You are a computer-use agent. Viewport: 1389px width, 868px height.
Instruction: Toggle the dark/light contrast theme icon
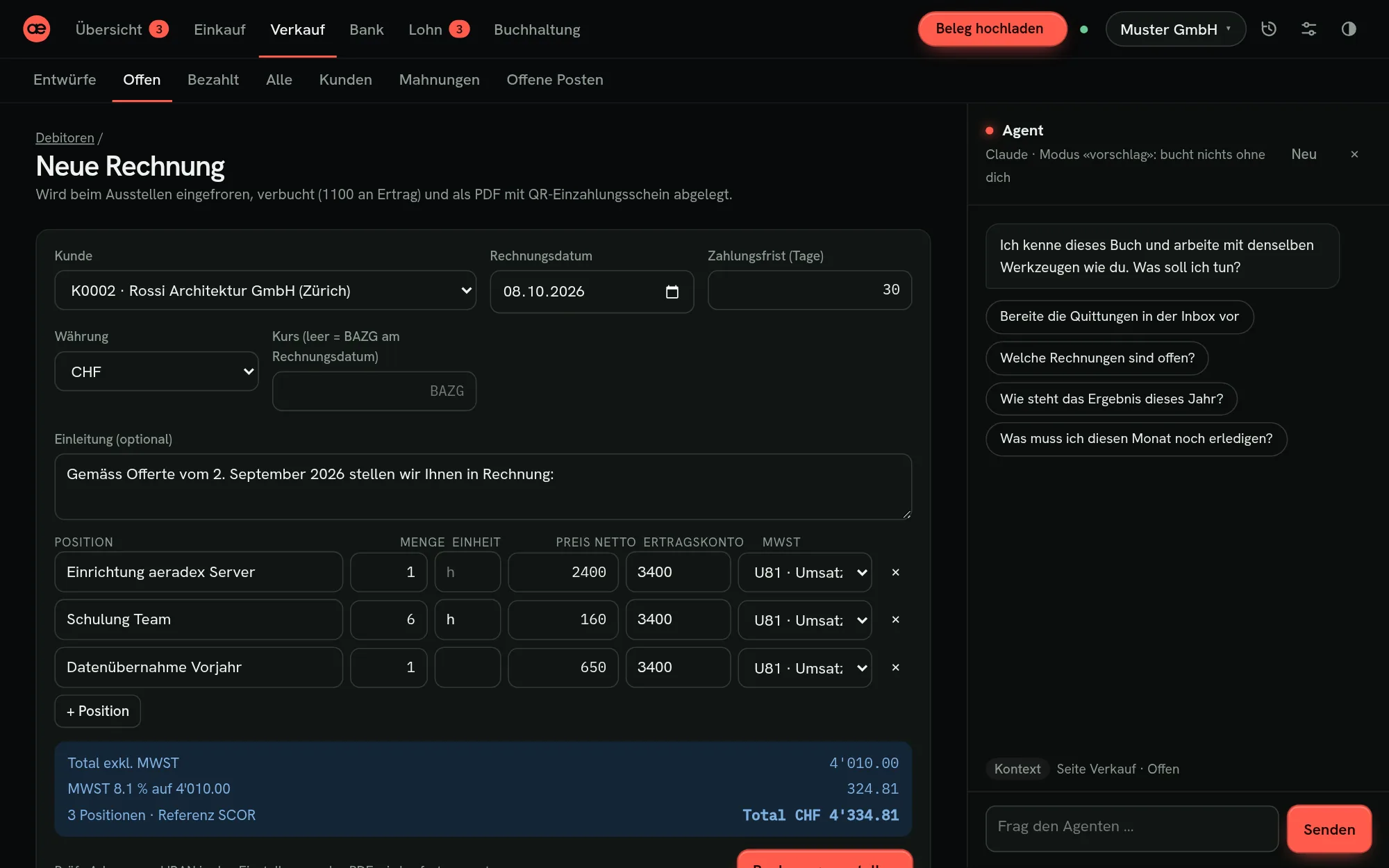[1349, 29]
